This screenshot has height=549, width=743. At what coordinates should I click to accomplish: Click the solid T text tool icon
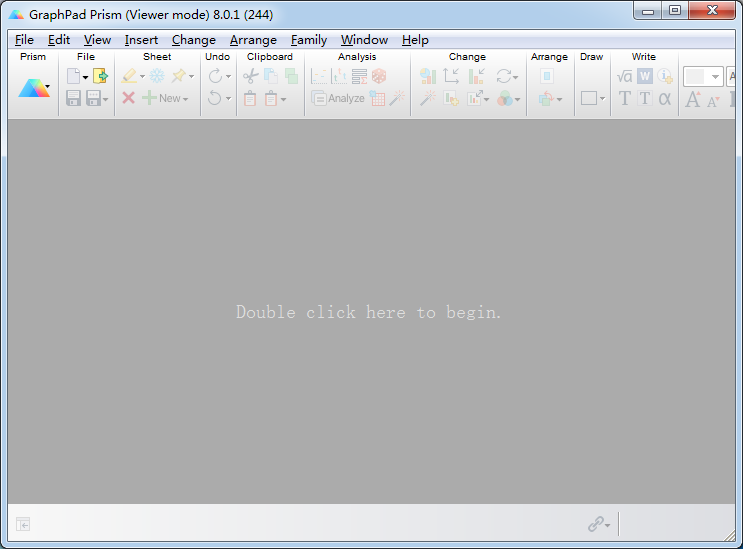tap(625, 99)
